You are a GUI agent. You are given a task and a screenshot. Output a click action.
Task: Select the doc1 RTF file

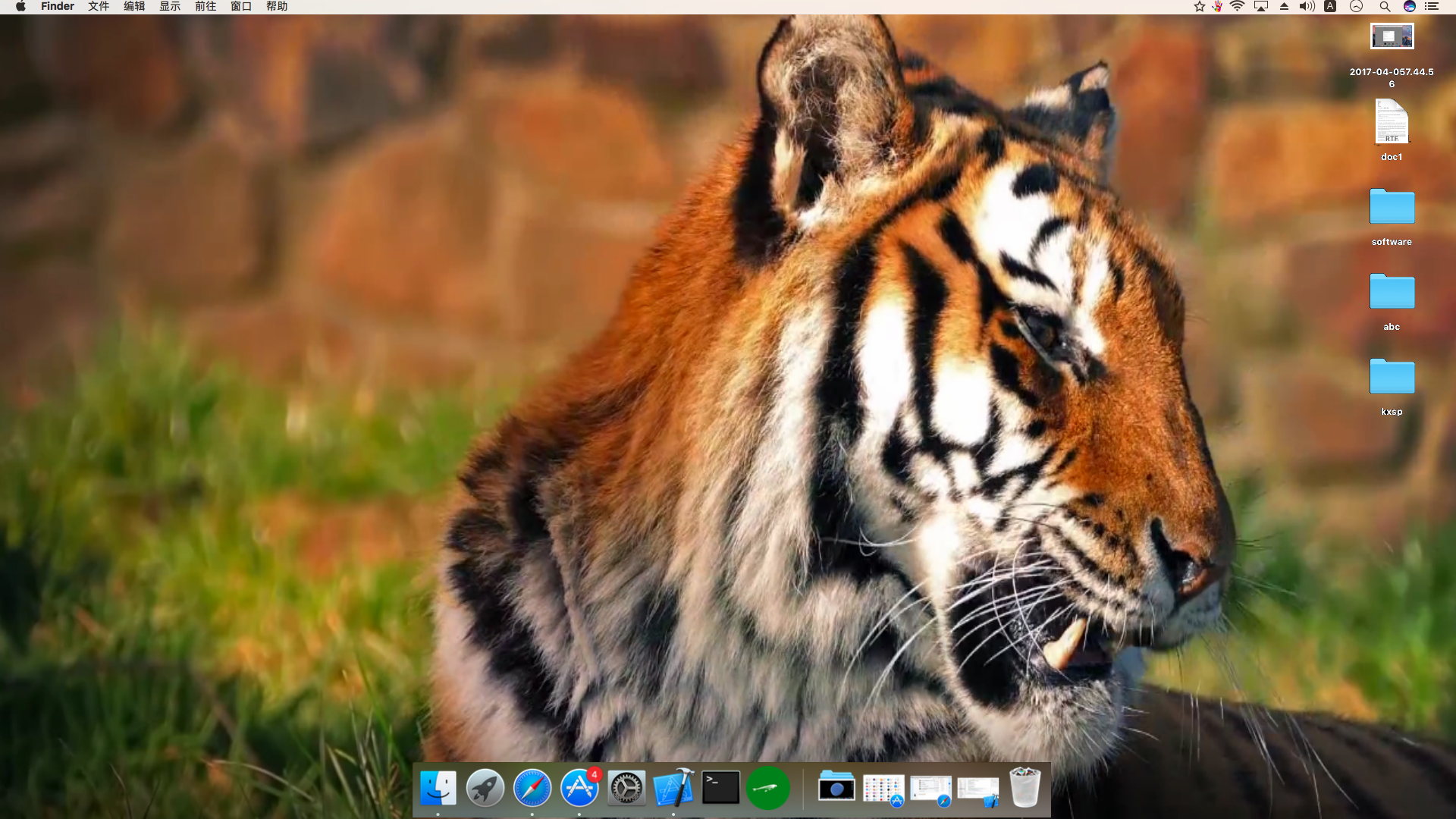coord(1392,122)
